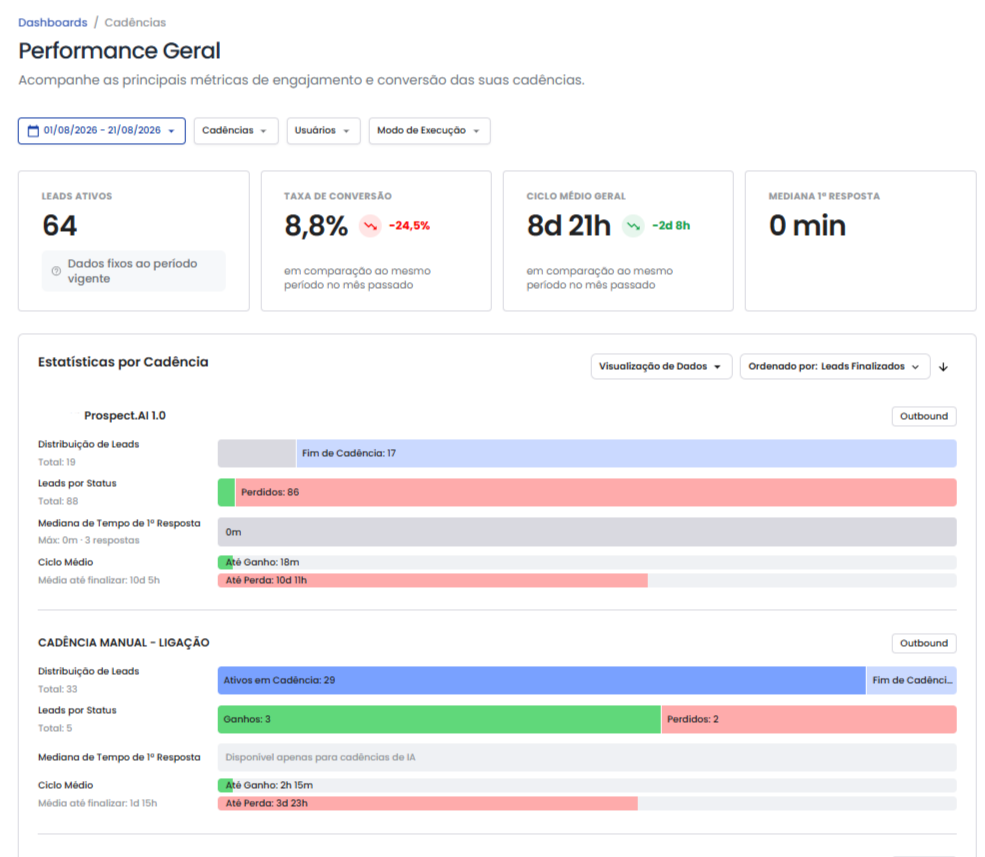
Task: Click the "-2d 8h" variation value
Action: pos(671,226)
